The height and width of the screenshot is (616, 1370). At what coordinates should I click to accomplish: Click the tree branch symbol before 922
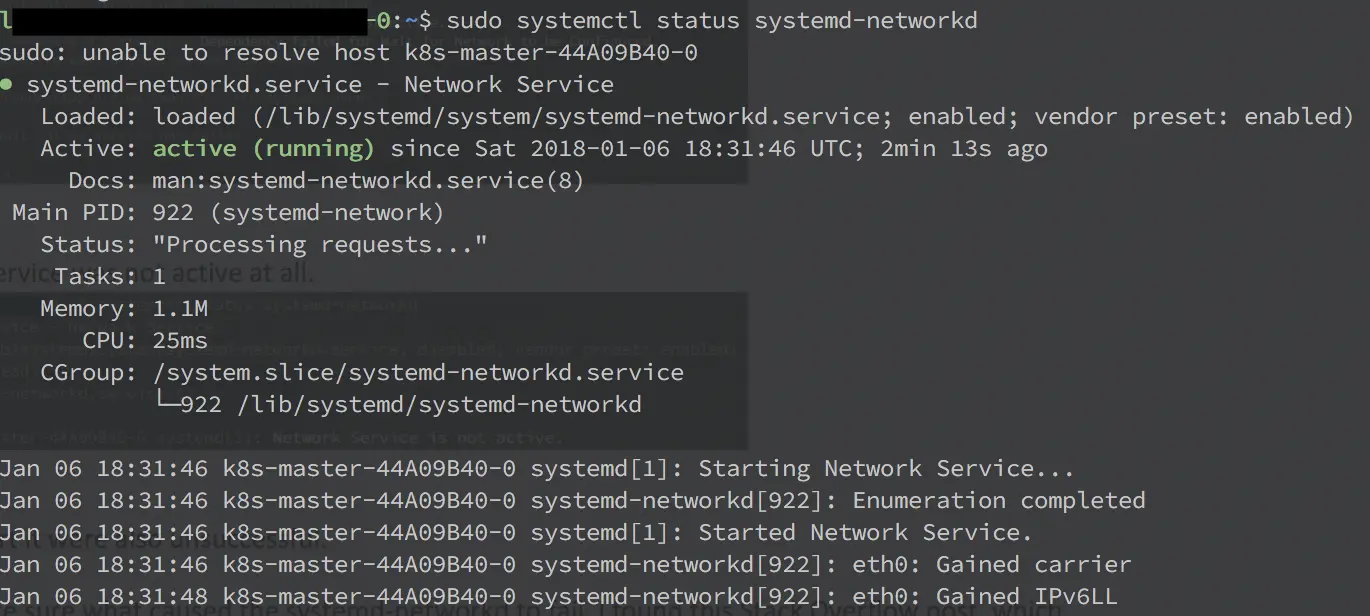(166, 404)
